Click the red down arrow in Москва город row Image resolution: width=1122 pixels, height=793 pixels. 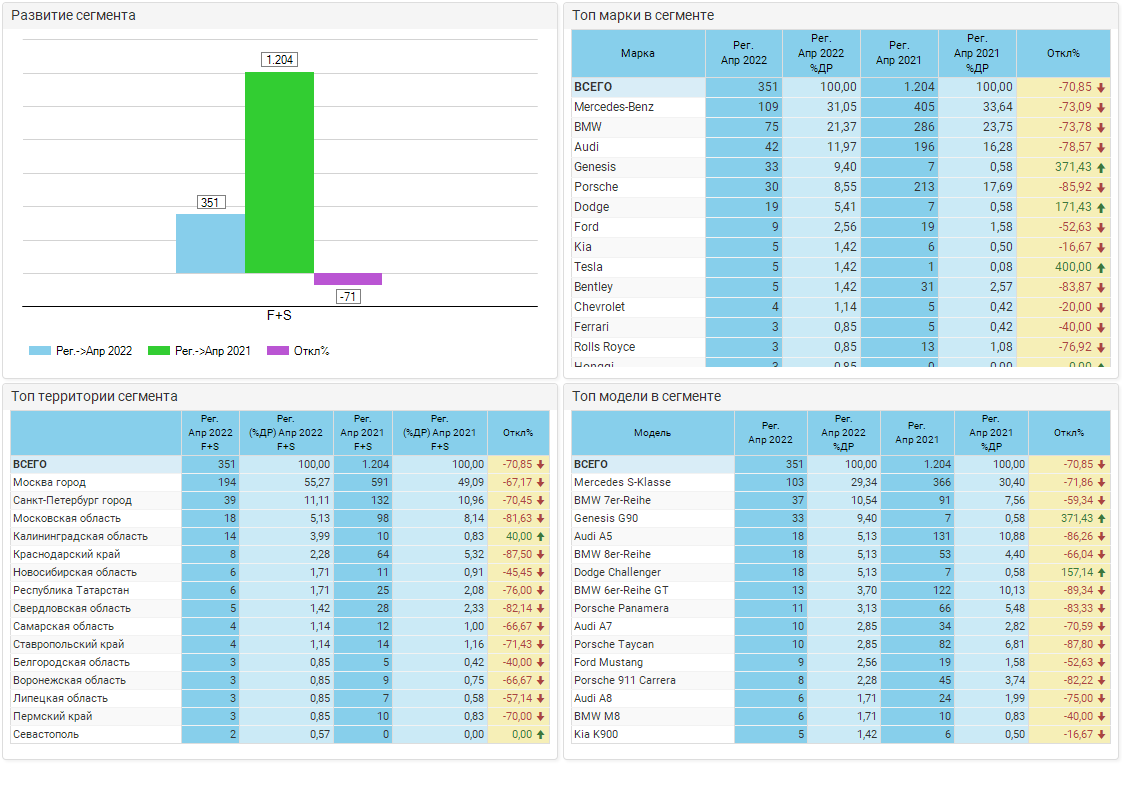(x=541, y=483)
